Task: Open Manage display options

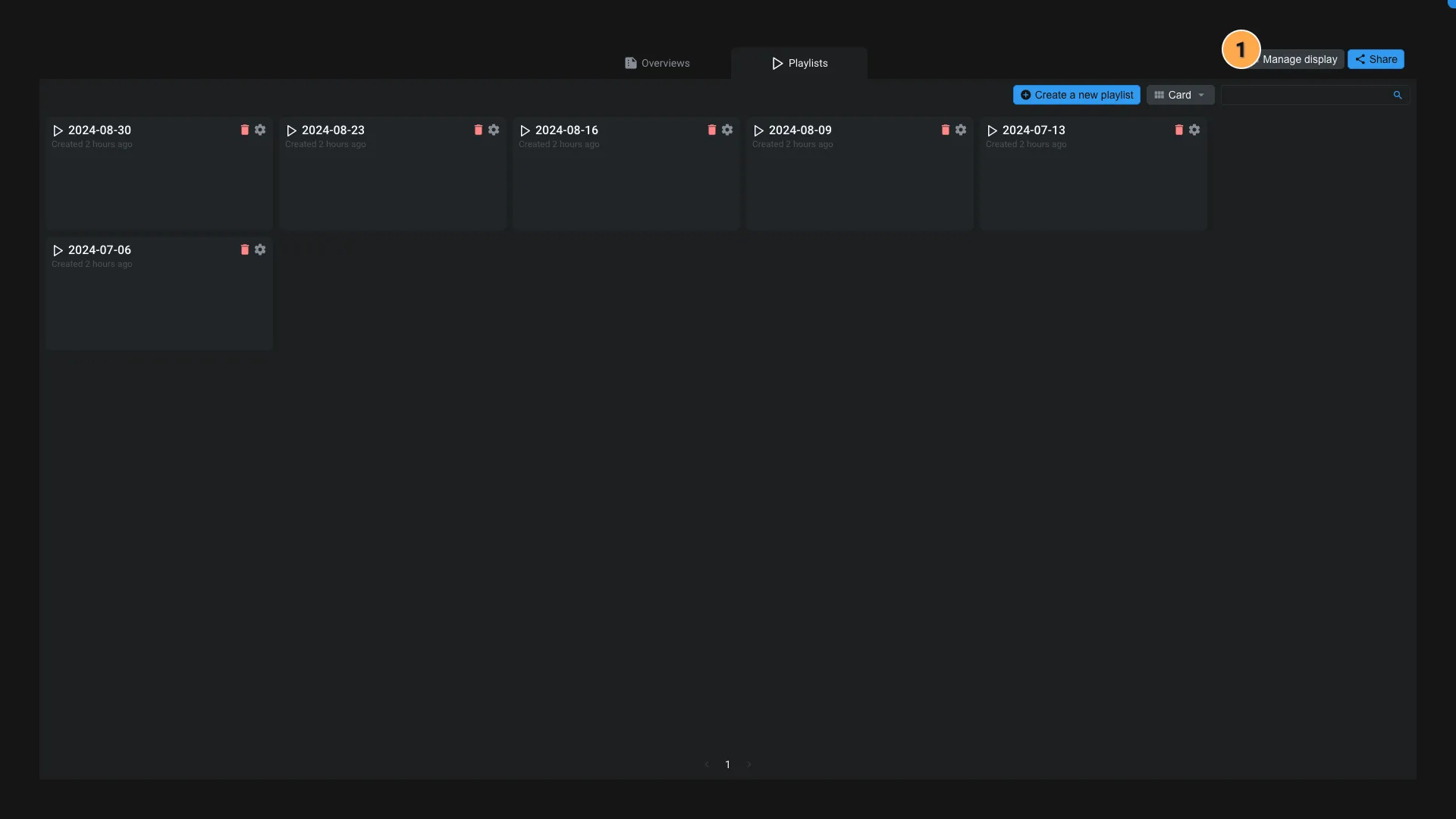Action: 1300,59
